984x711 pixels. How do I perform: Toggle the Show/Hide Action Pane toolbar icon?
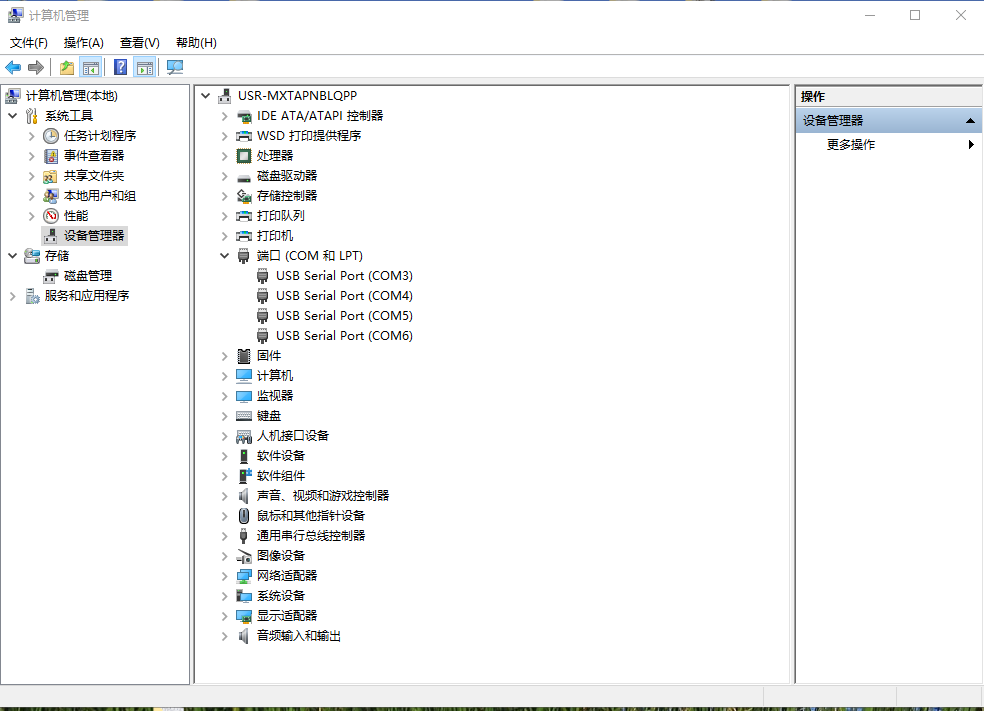(x=145, y=67)
